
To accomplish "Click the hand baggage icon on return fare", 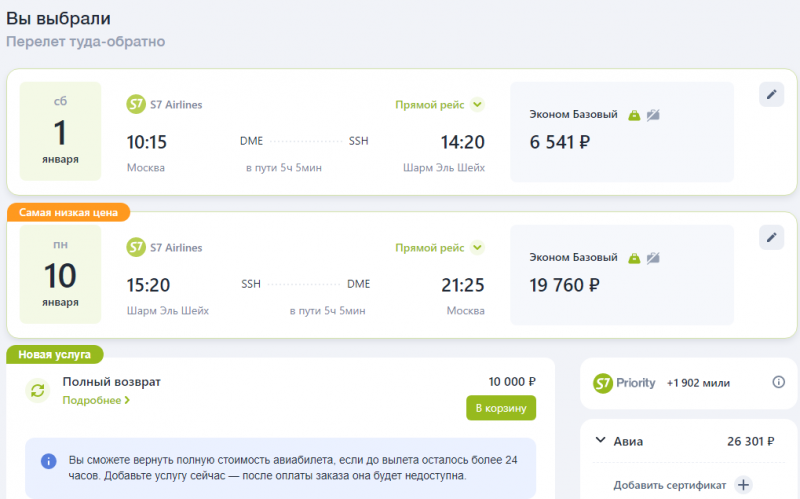I will [x=634, y=258].
